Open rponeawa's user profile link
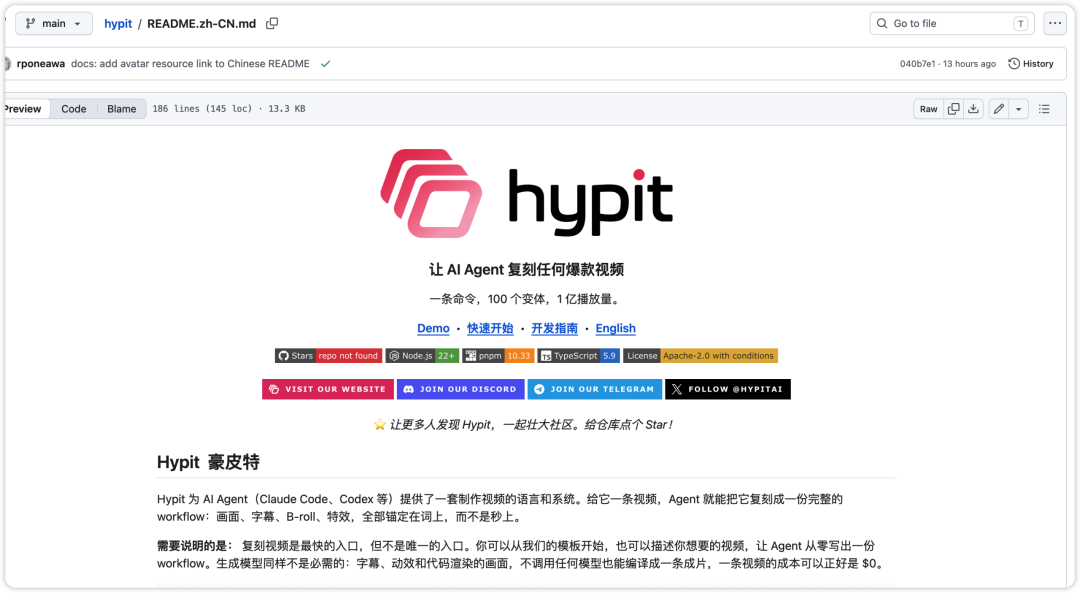Image resolution: width=1080 pixels, height=593 pixels. [41, 63]
